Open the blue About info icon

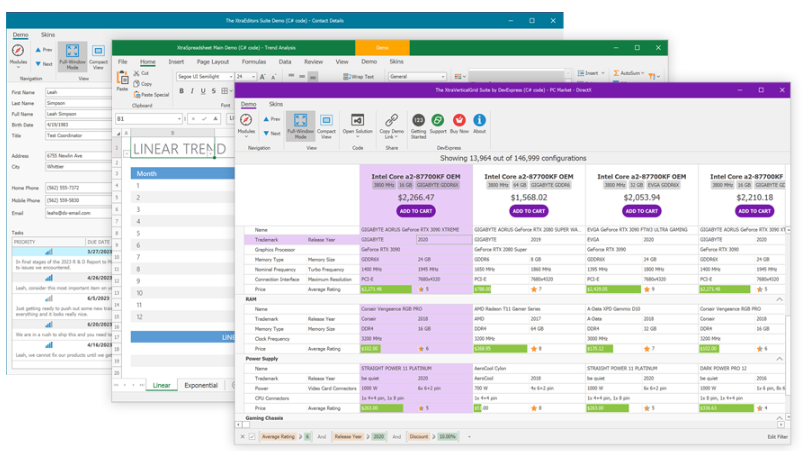(479, 121)
